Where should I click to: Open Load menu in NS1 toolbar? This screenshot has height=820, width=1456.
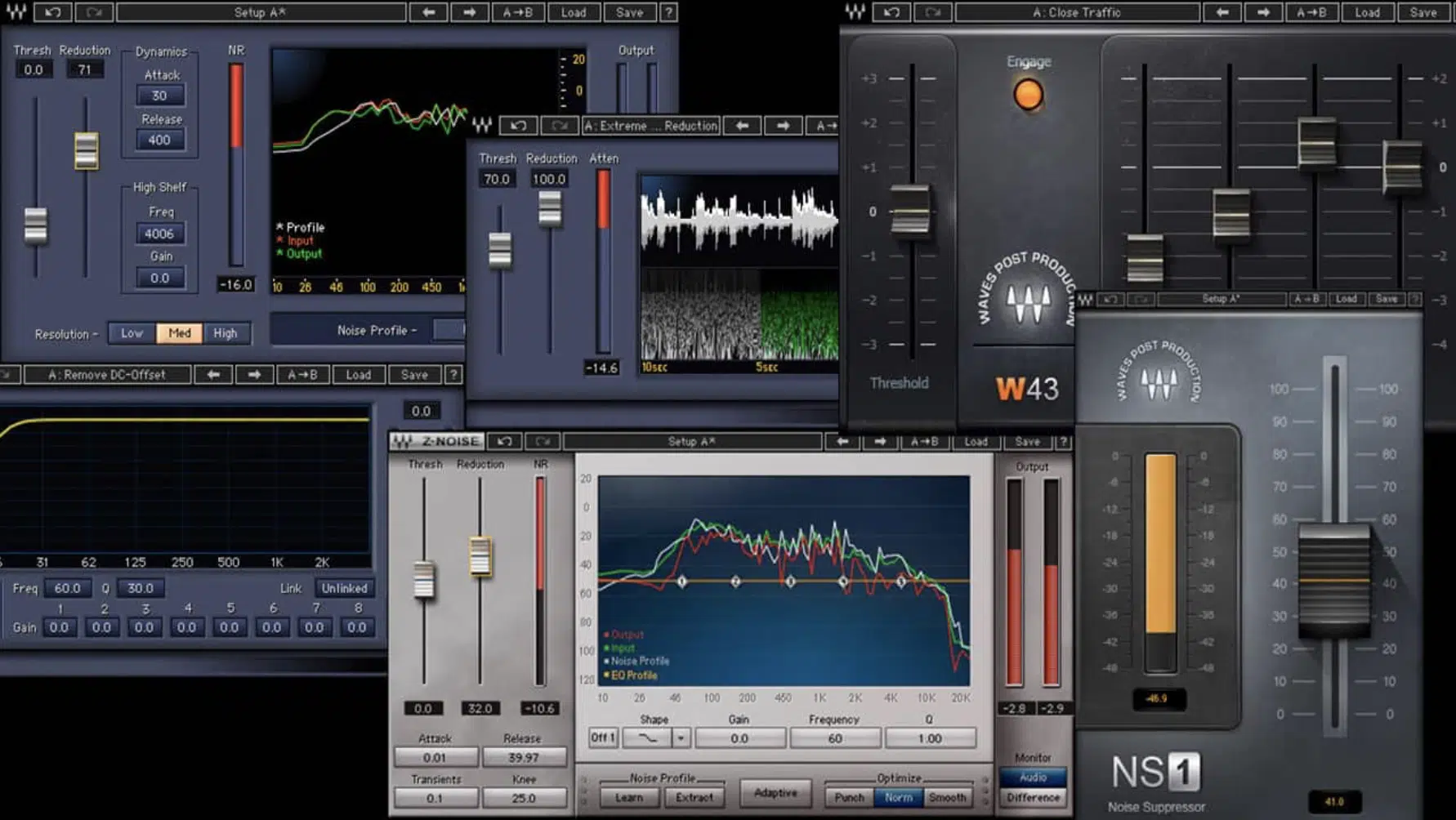(1346, 299)
